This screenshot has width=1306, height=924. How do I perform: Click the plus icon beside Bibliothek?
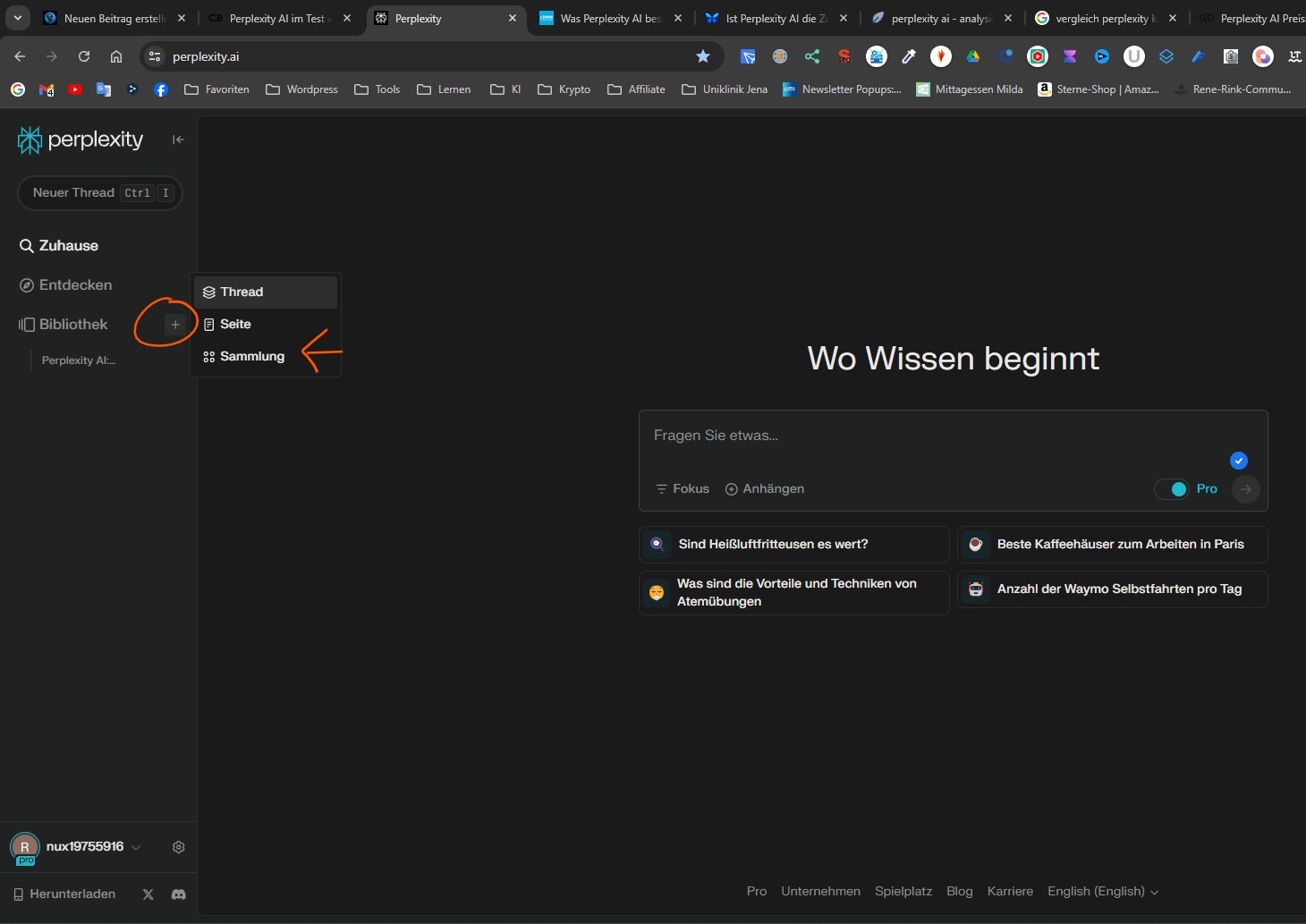(x=175, y=325)
